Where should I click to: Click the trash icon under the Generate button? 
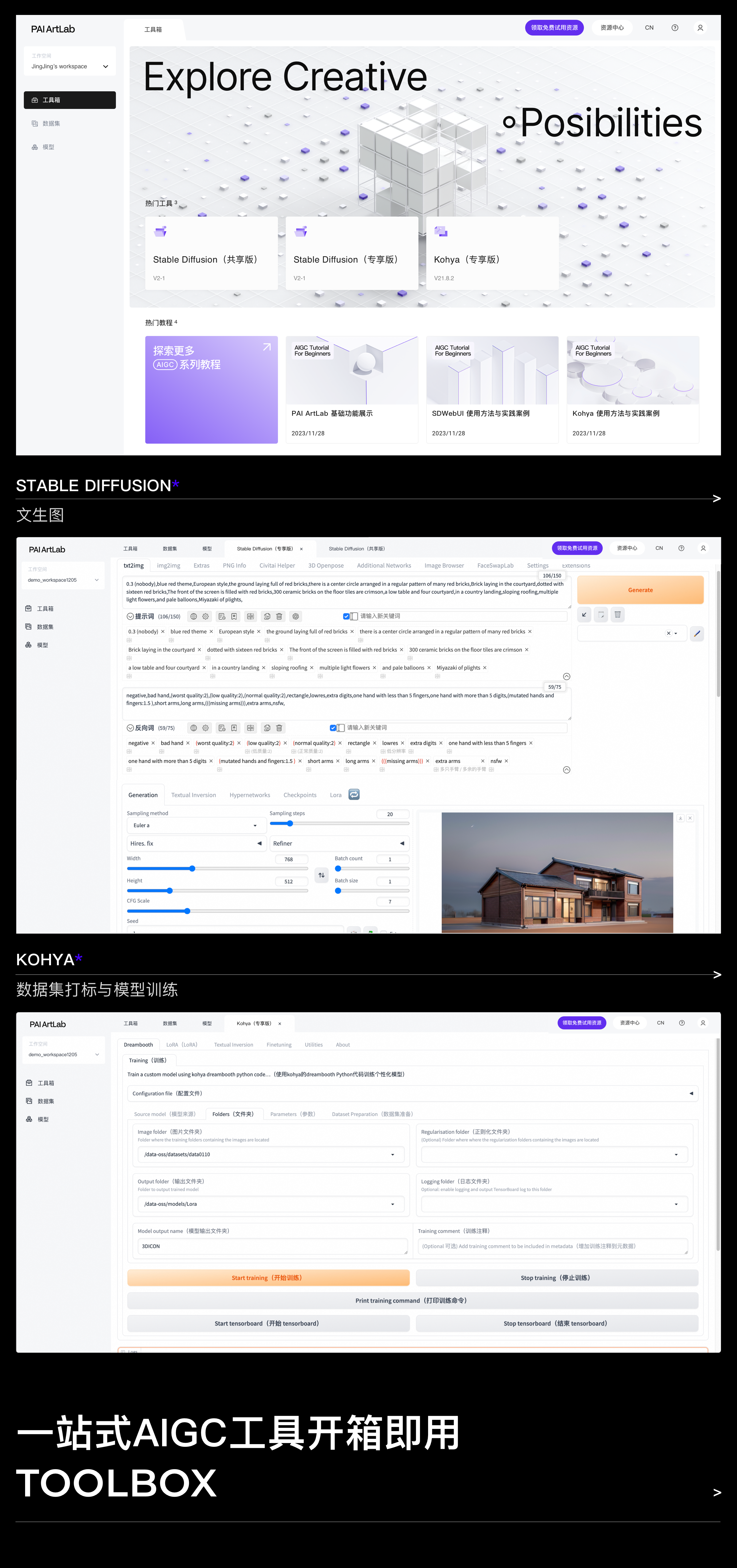click(618, 615)
